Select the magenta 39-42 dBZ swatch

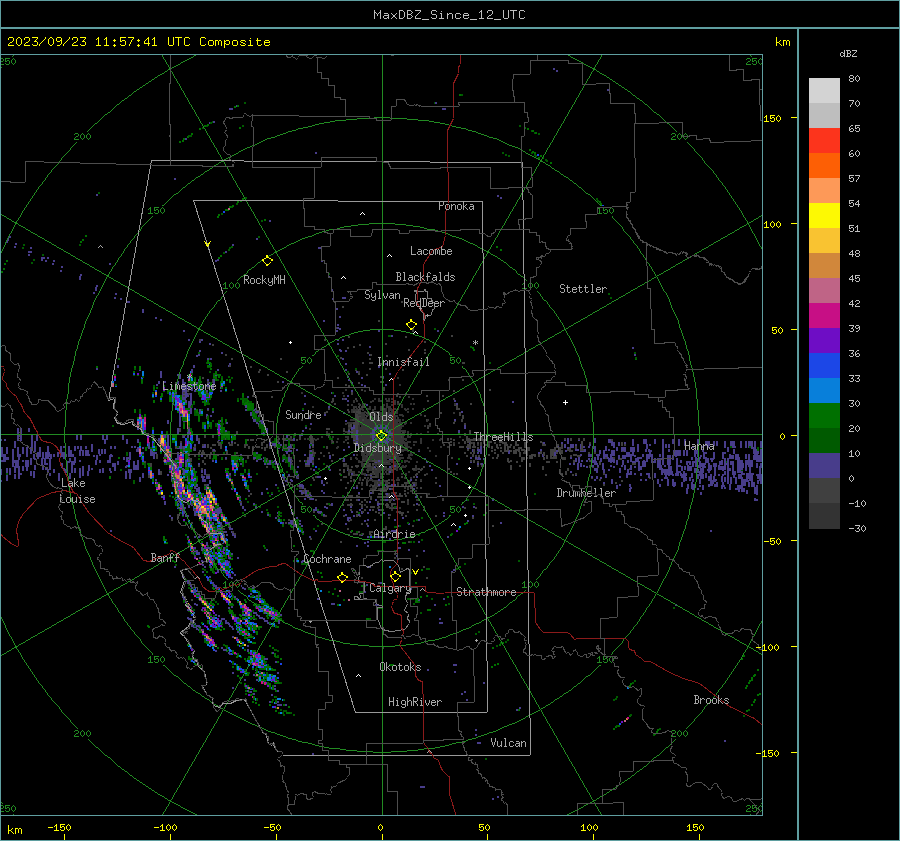tap(824, 316)
